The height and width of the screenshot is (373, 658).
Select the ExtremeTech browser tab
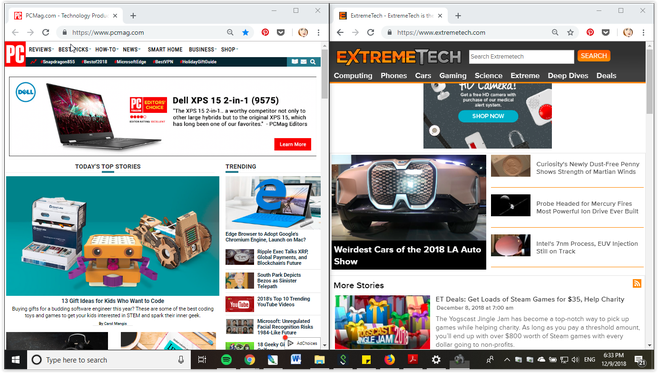pos(390,16)
